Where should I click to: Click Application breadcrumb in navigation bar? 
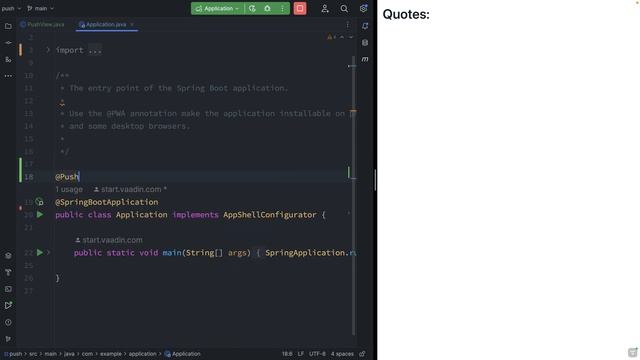point(186,354)
